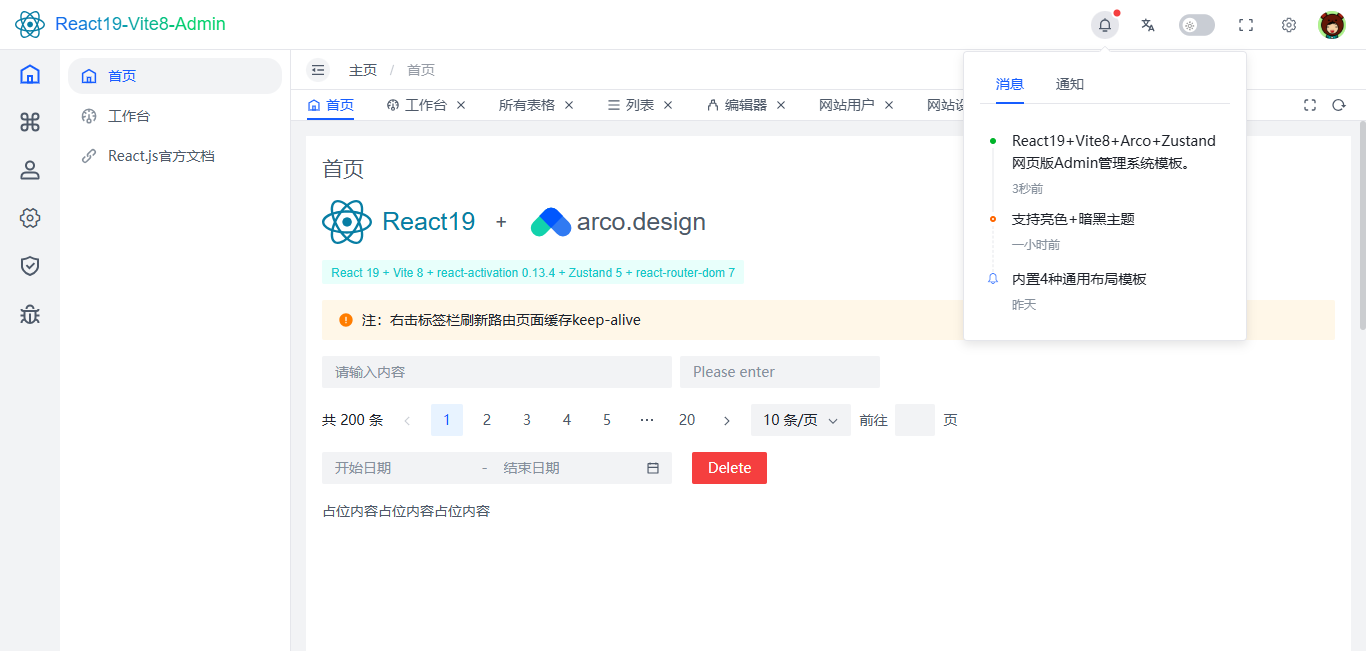The width and height of the screenshot is (1366, 651).
Task: Switch to the 网站用户 tab
Action: (847, 105)
